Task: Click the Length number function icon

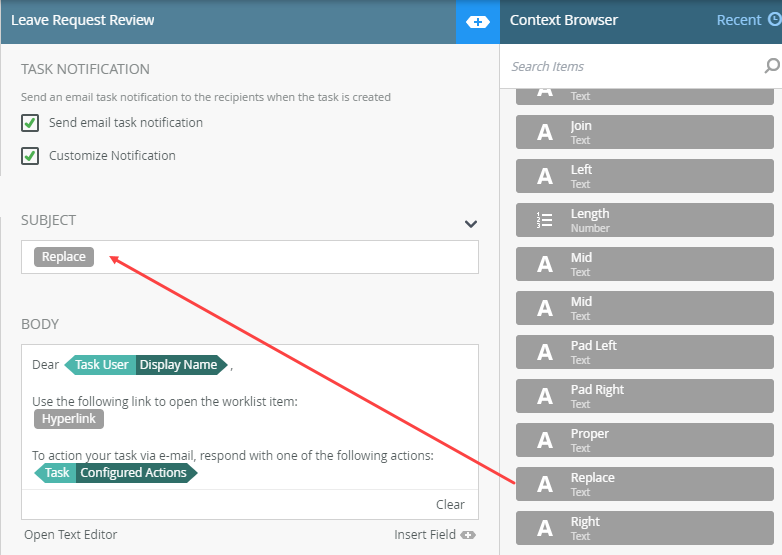Action: (545, 220)
